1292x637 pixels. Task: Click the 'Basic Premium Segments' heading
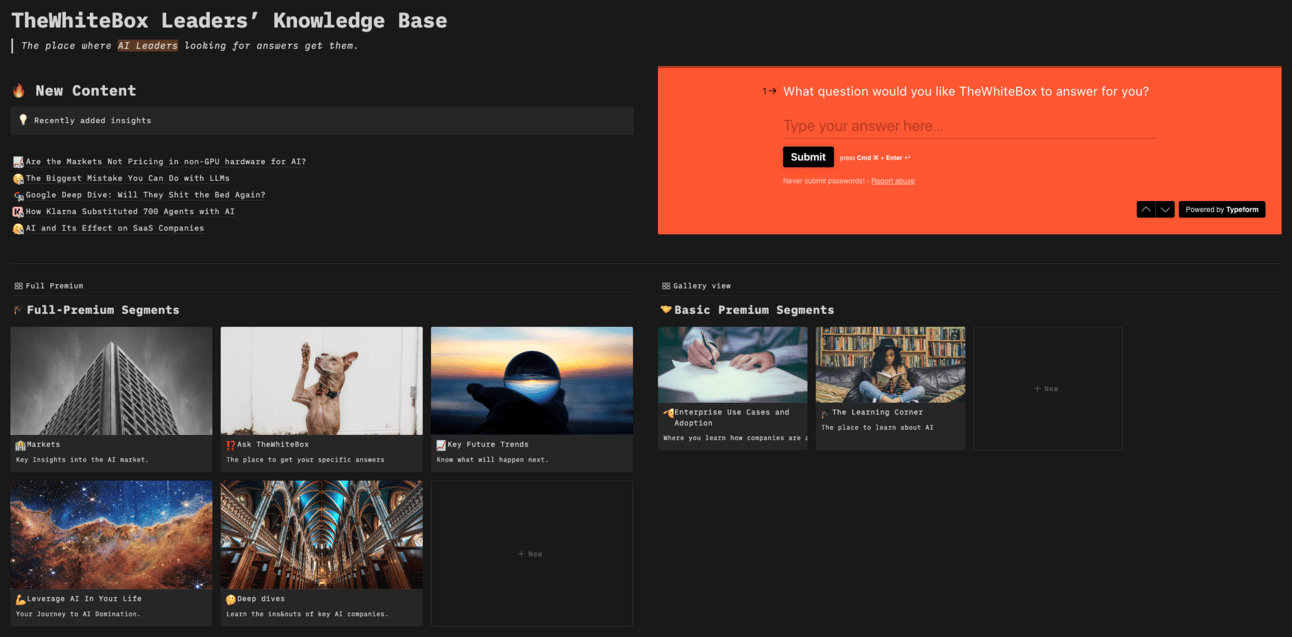coord(754,310)
